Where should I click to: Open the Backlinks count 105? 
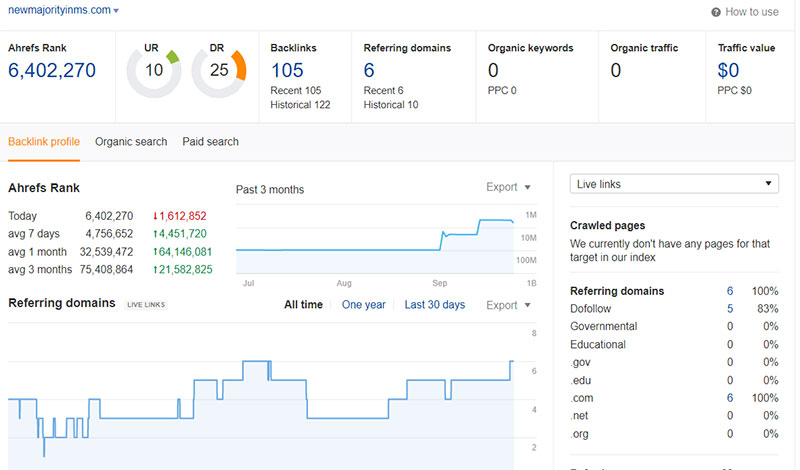pos(287,70)
